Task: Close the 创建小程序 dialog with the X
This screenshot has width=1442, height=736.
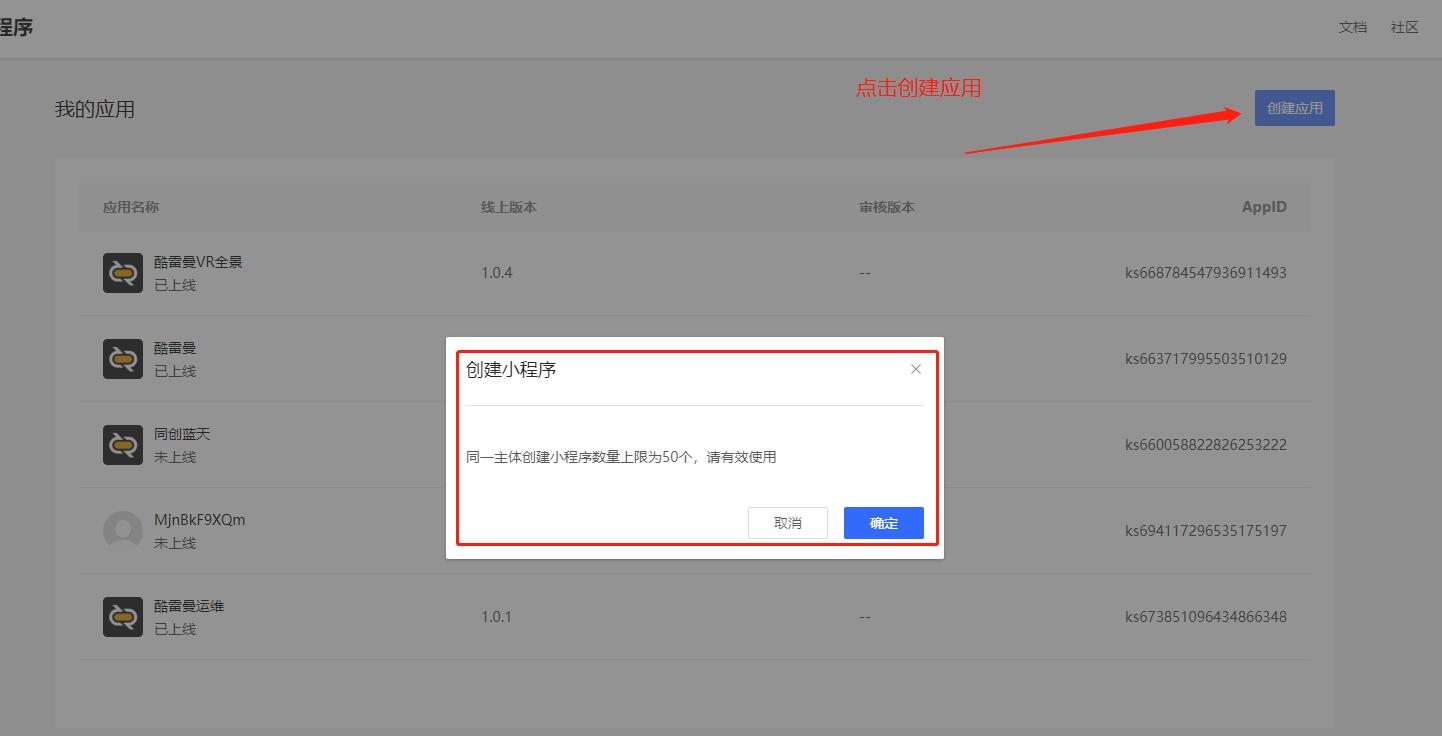Action: [915, 369]
